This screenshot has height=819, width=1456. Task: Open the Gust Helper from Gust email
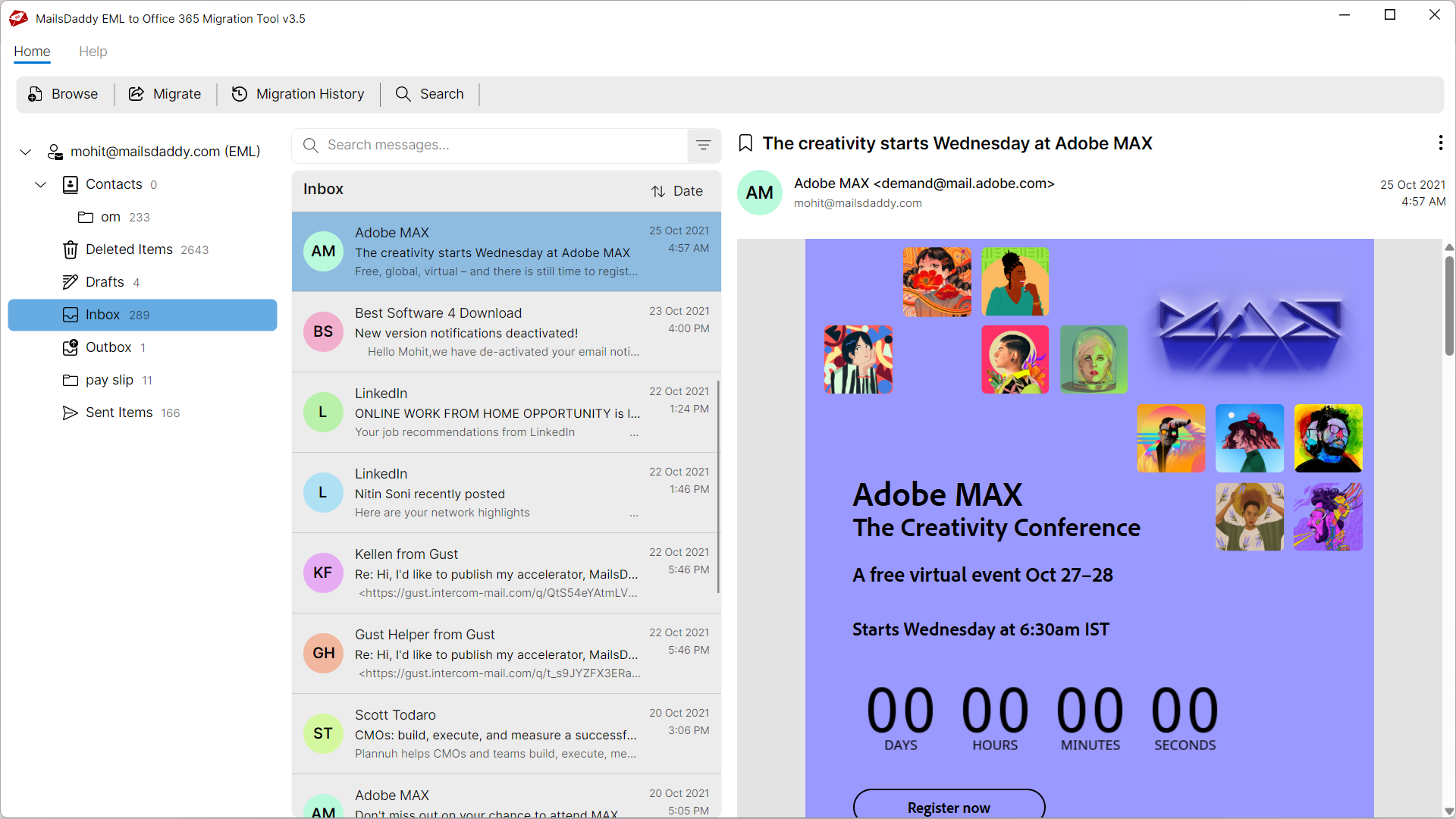tap(506, 654)
